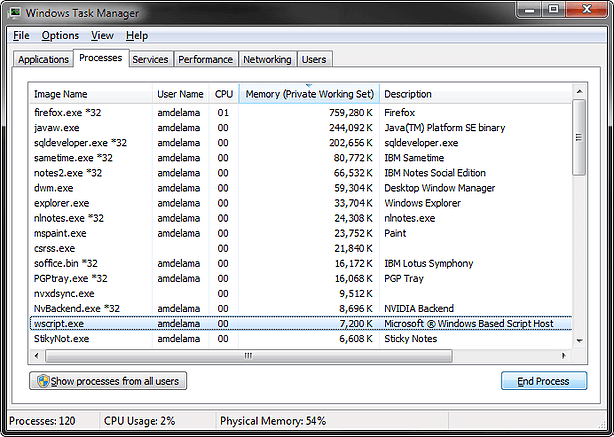Click the shield icon on Show processes button
This screenshot has height=437, width=614.
(x=43, y=381)
